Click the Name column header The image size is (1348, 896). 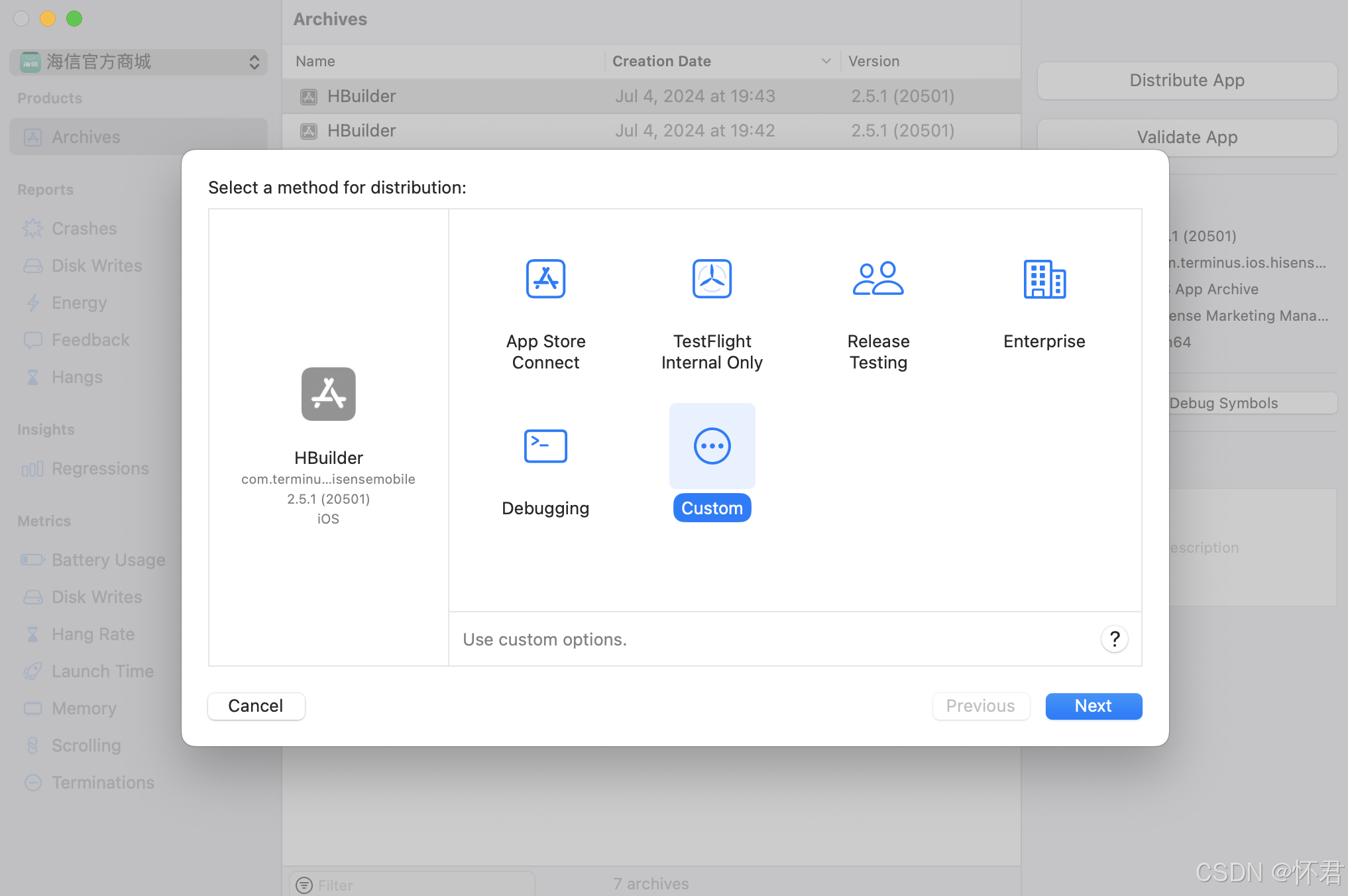315,61
